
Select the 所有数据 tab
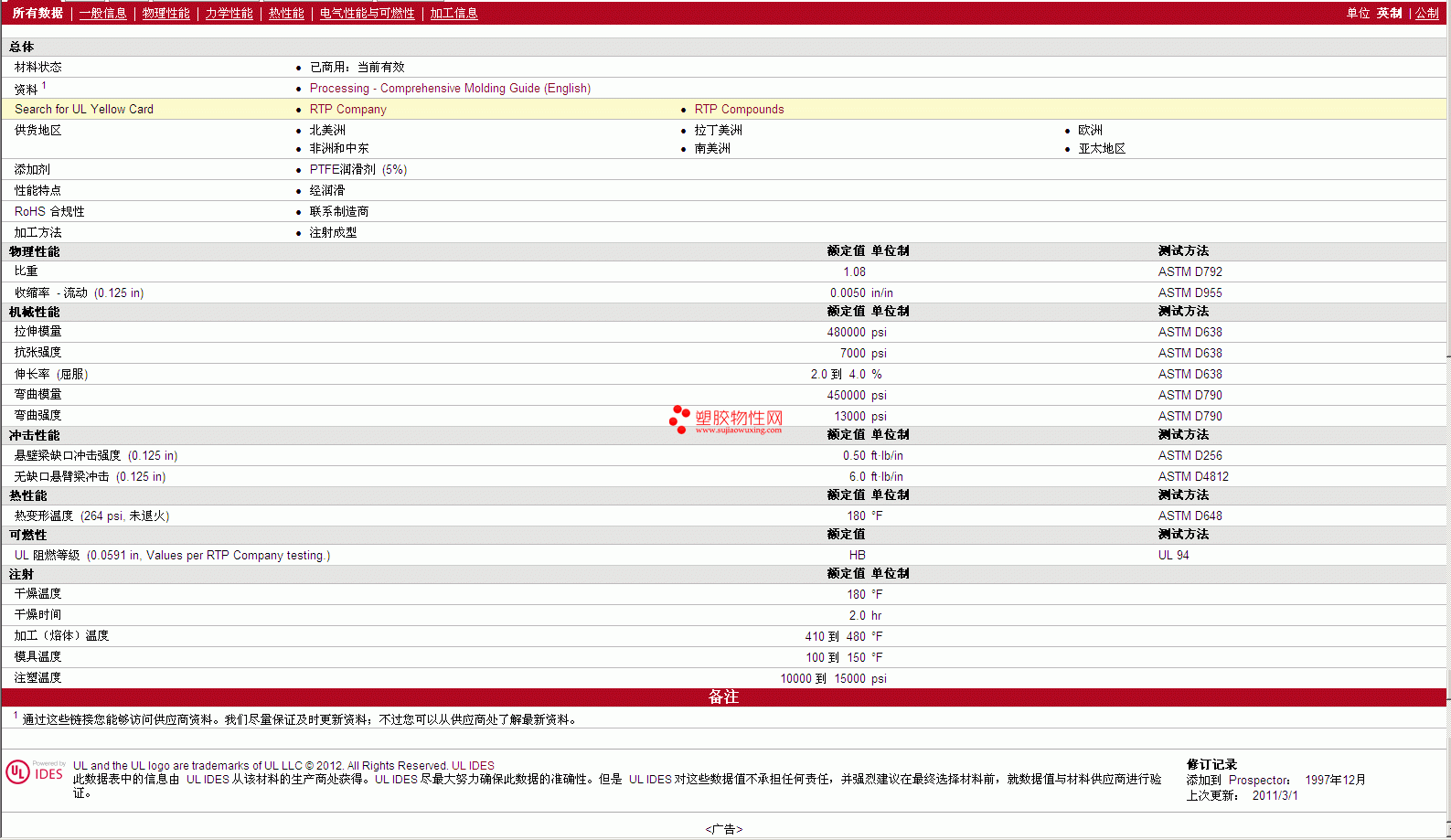[x=37, y=13]
